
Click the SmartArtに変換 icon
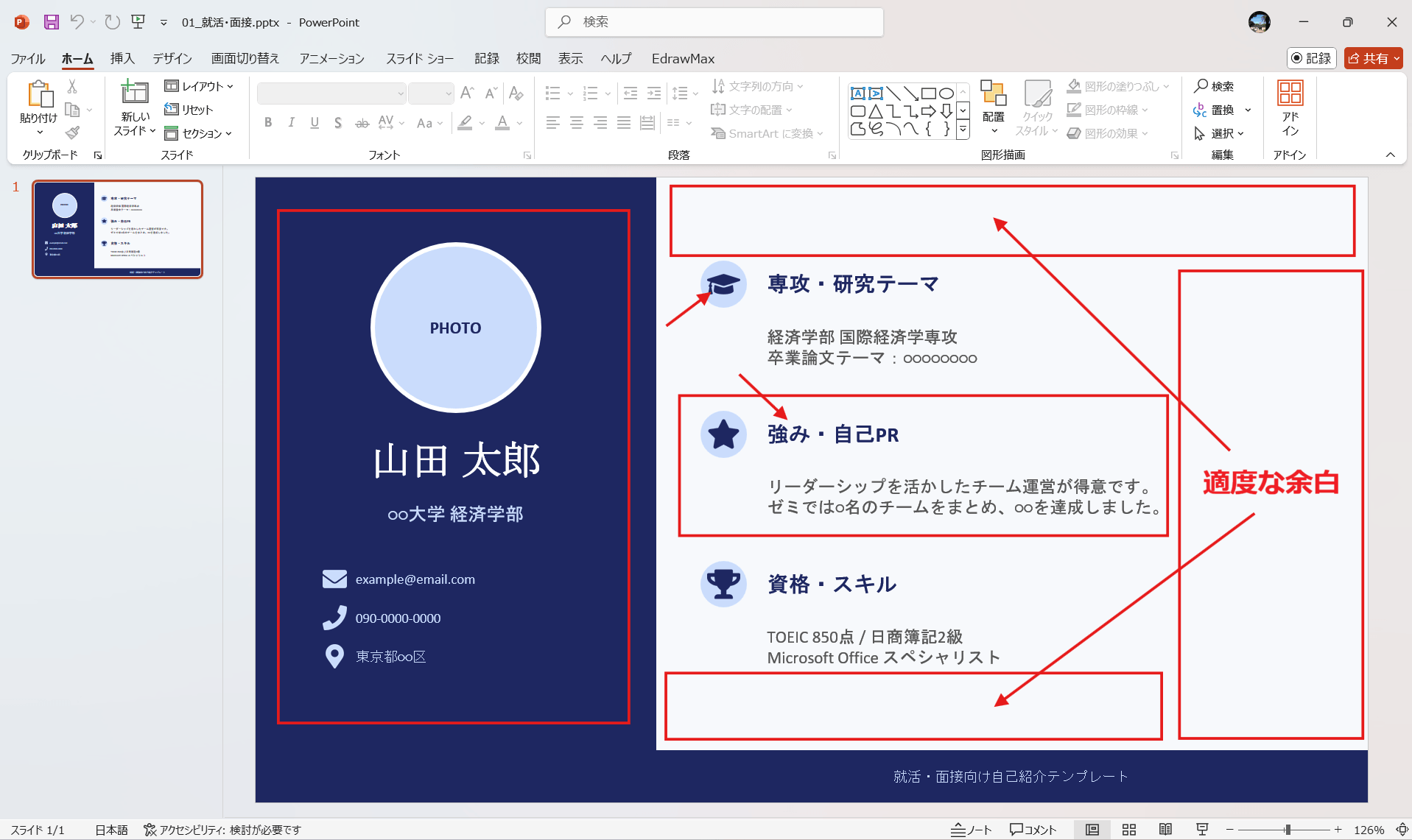pyautogui.click(x=717, y=133)
